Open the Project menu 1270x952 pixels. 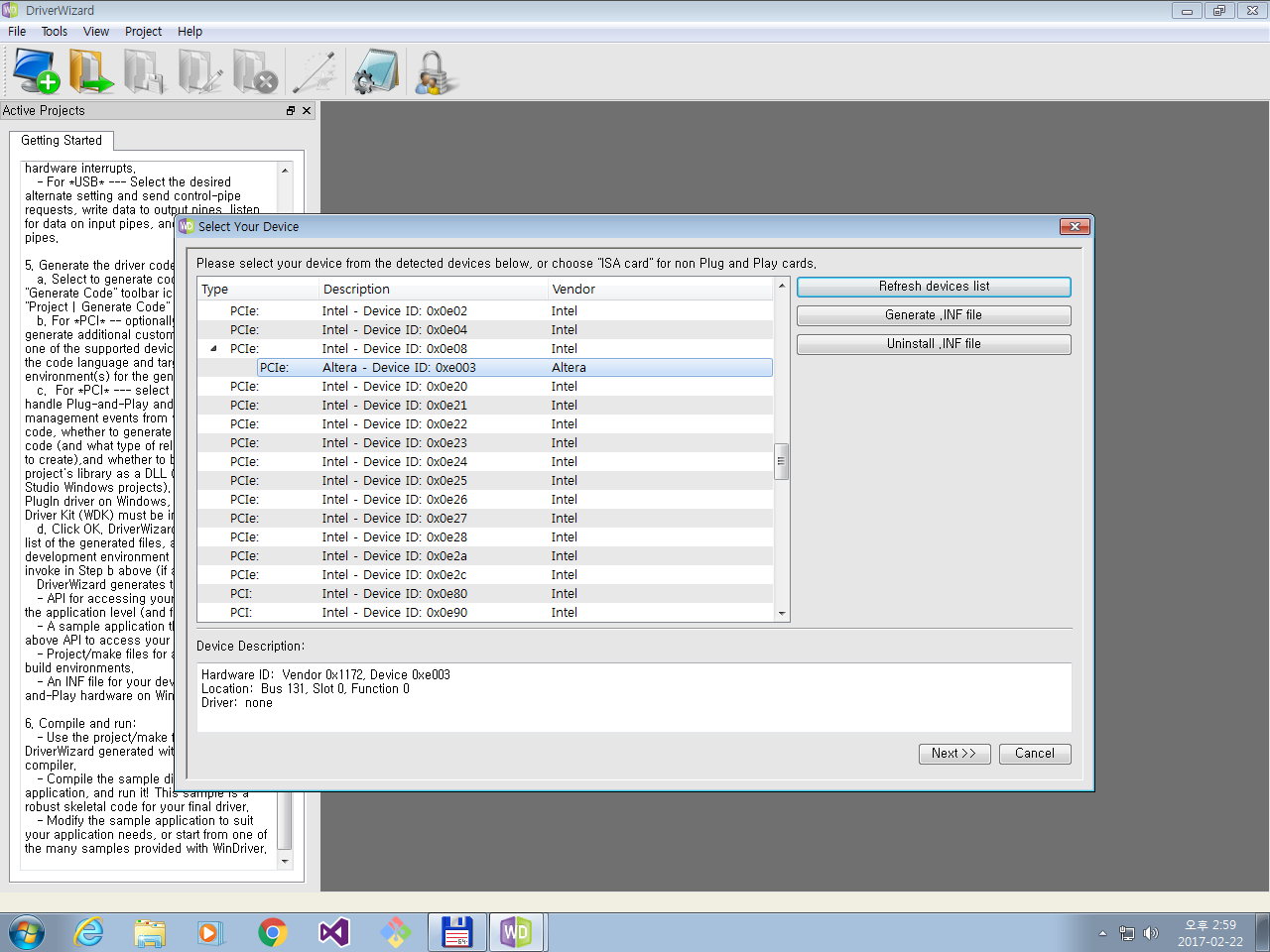(143, 31)
